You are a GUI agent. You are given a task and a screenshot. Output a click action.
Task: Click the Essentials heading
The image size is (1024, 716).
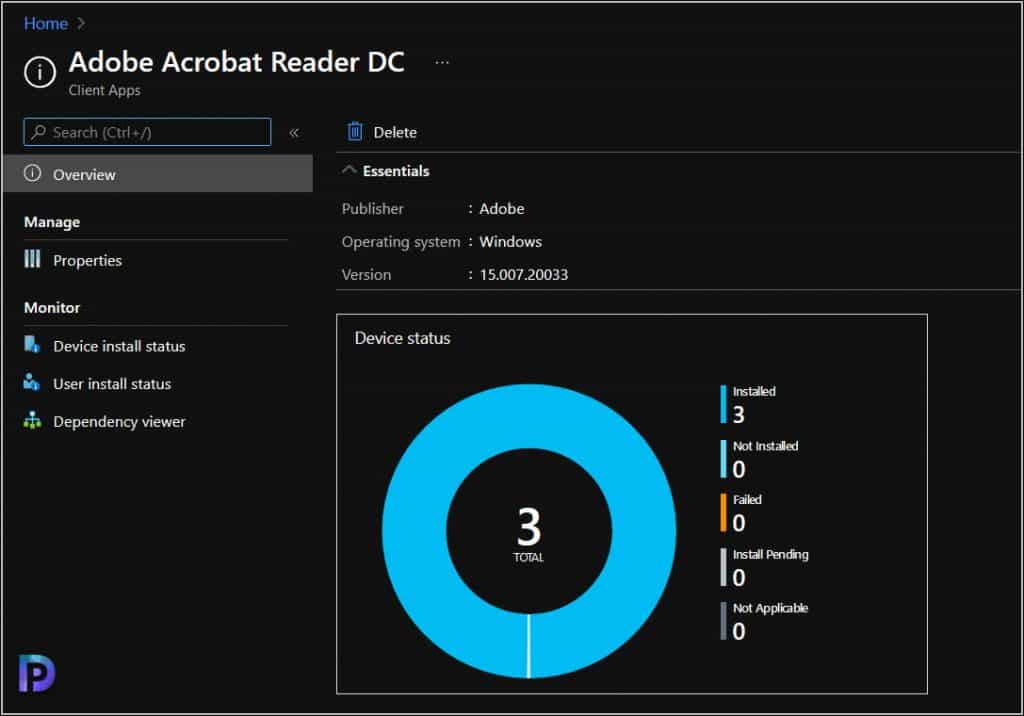pyautogui.click(x=396, y=171)
